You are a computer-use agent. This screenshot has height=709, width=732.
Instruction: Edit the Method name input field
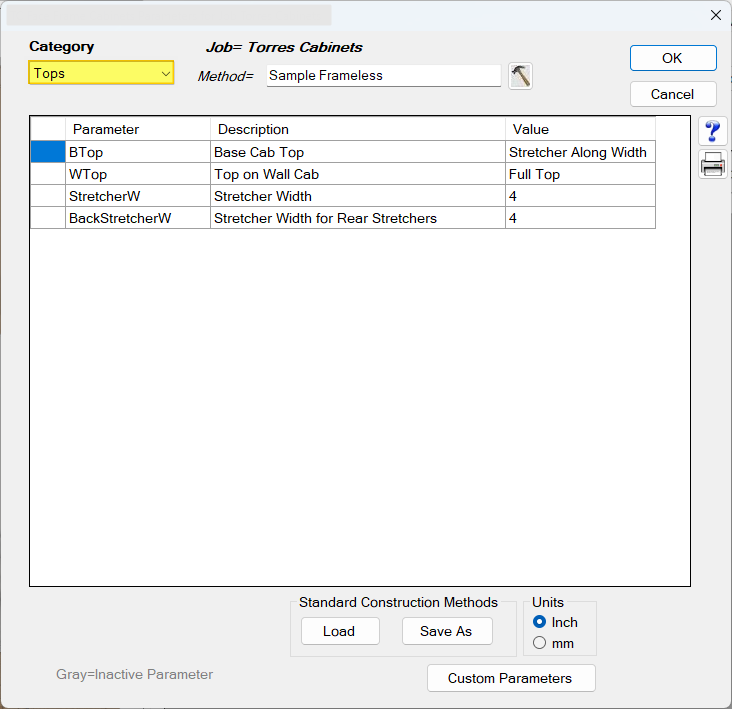383,76
